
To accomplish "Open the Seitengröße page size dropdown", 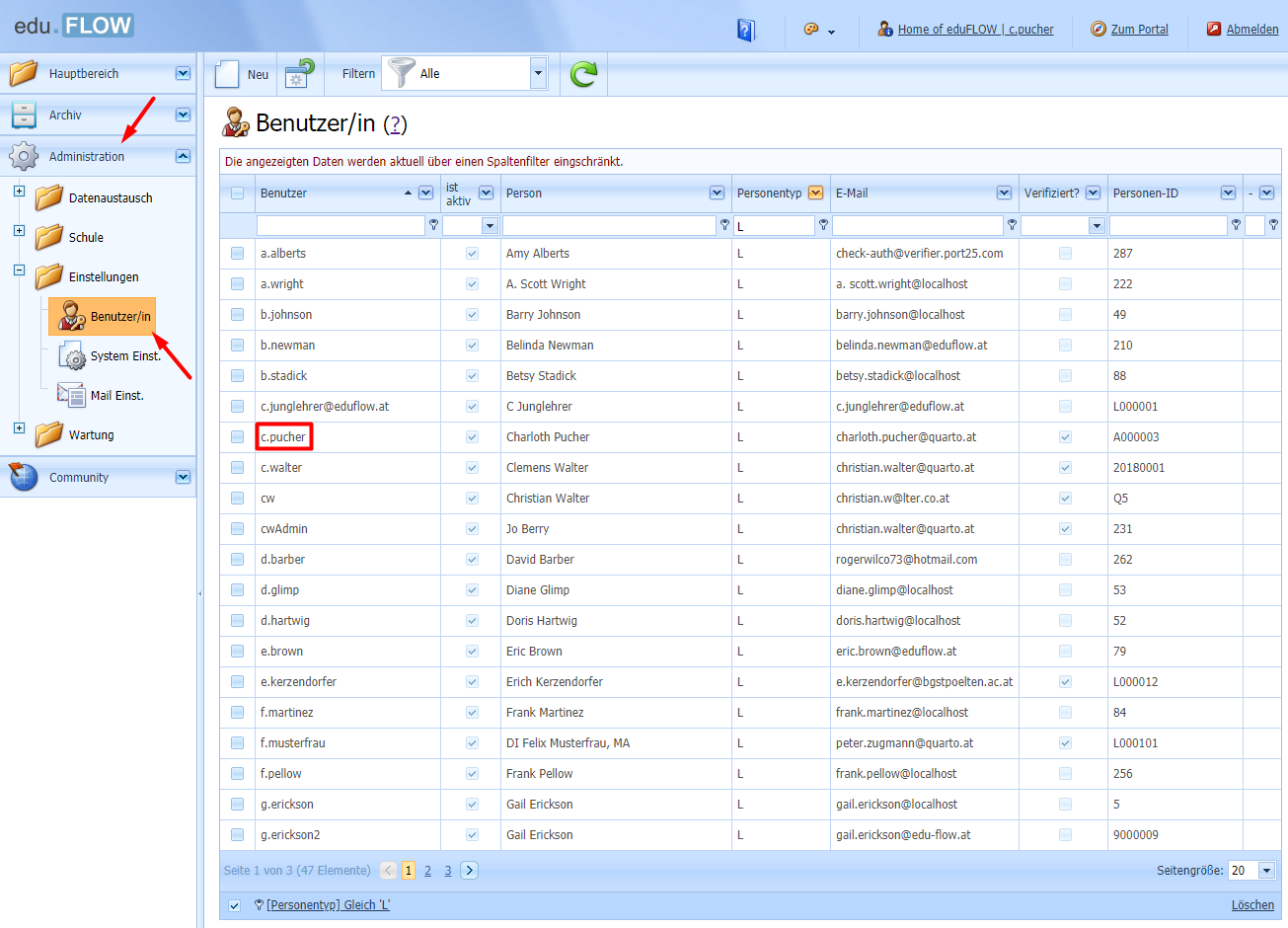I will tap(1266, 871).
